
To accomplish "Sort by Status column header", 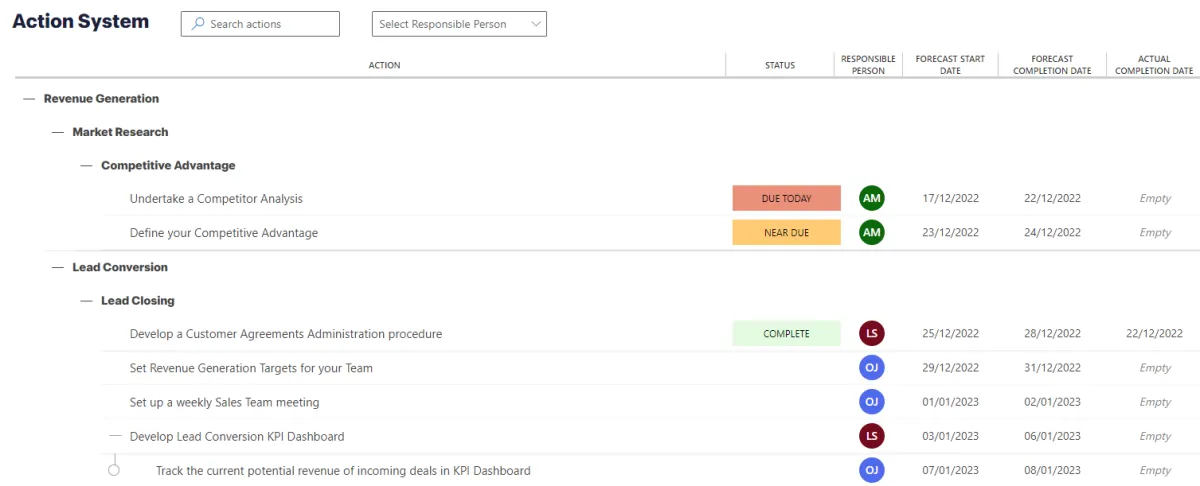I will [x=780, y=65].
